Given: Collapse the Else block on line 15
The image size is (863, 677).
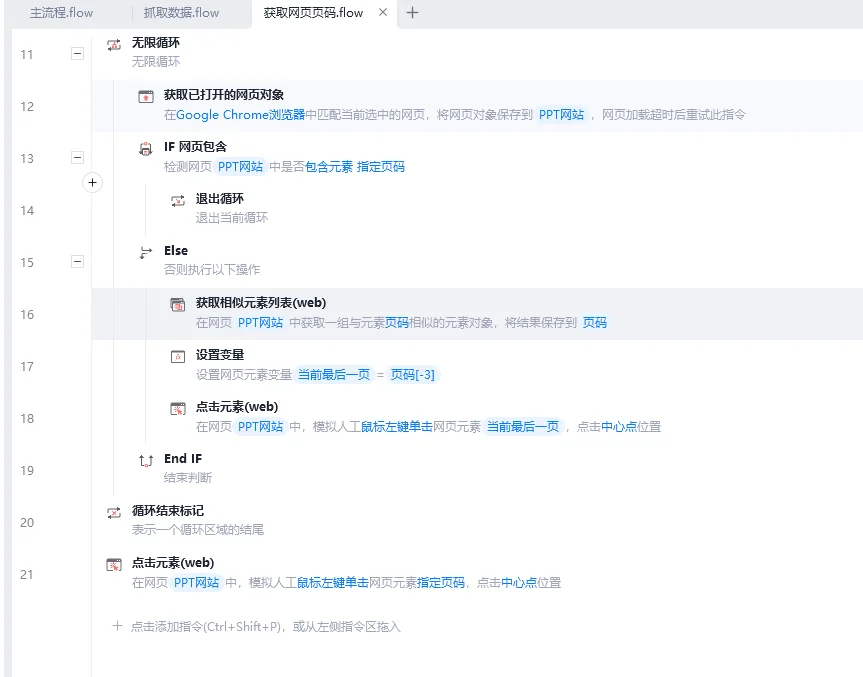Looking at the screenshot, I should [x=77, y=262].
